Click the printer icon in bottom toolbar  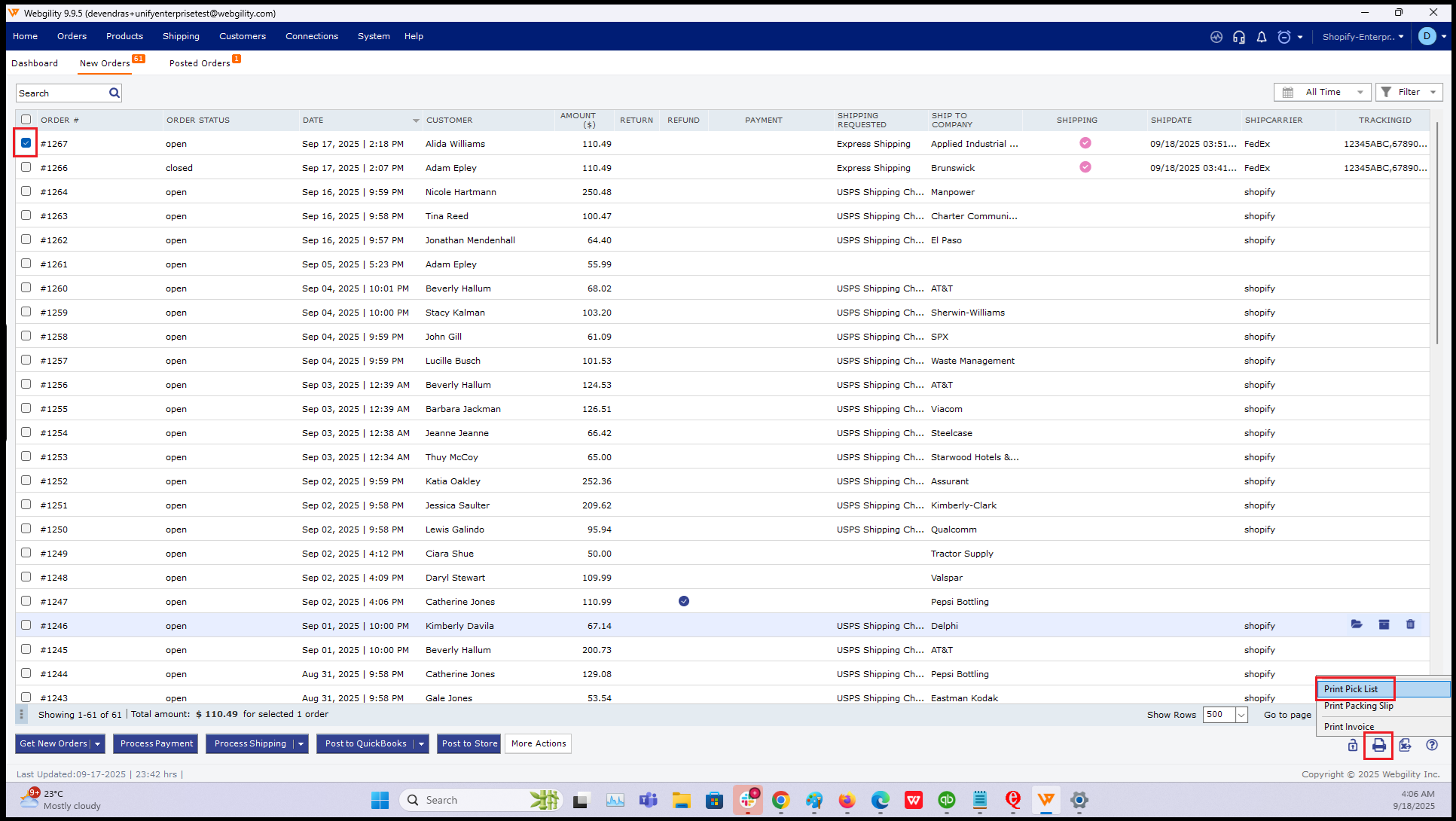click(1378, 745)
